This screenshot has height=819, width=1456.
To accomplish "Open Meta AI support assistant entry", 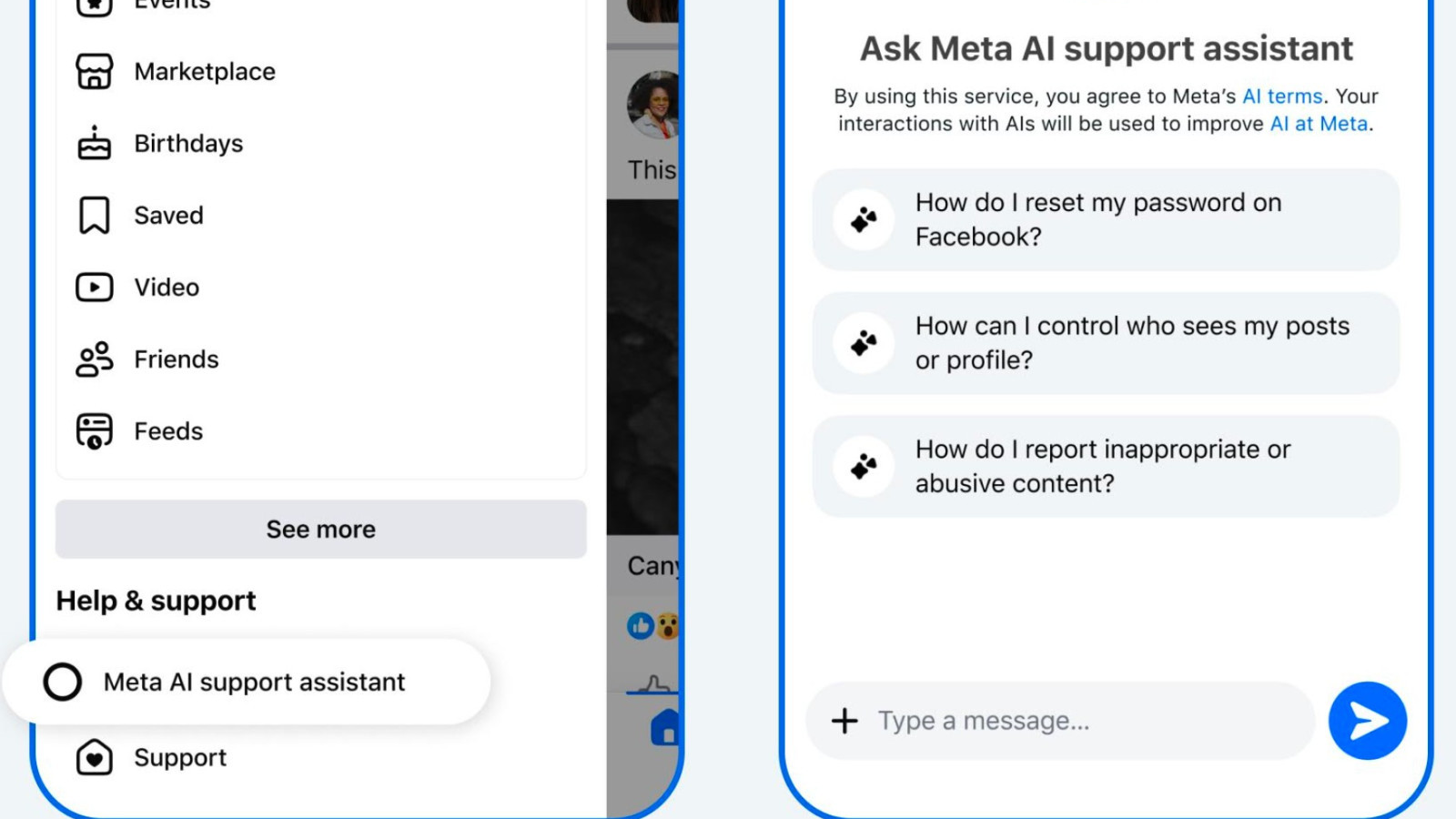I will pyautogui.click(x=247, y=682).
